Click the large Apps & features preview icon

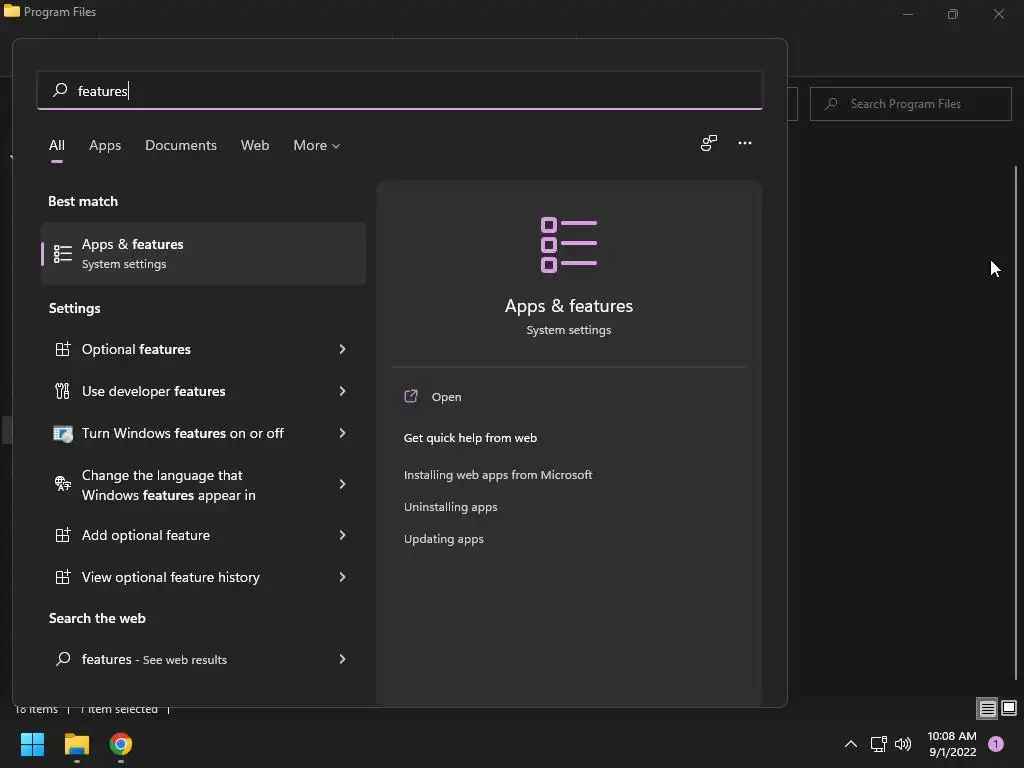pos(569,245)
